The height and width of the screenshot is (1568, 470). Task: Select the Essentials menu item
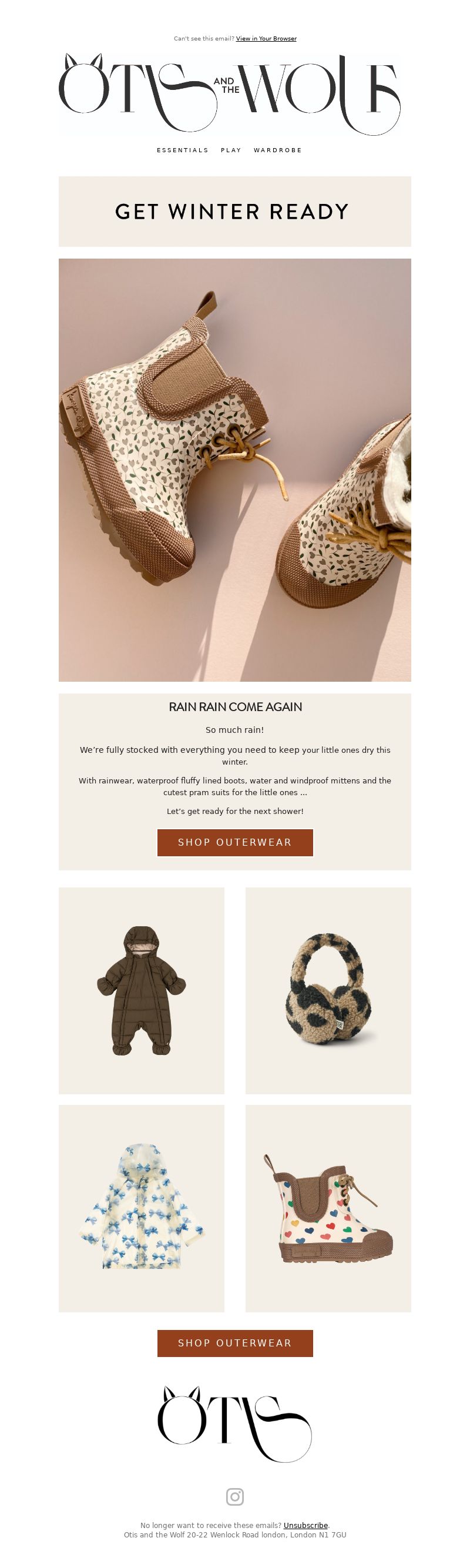(x=183, y=150)
